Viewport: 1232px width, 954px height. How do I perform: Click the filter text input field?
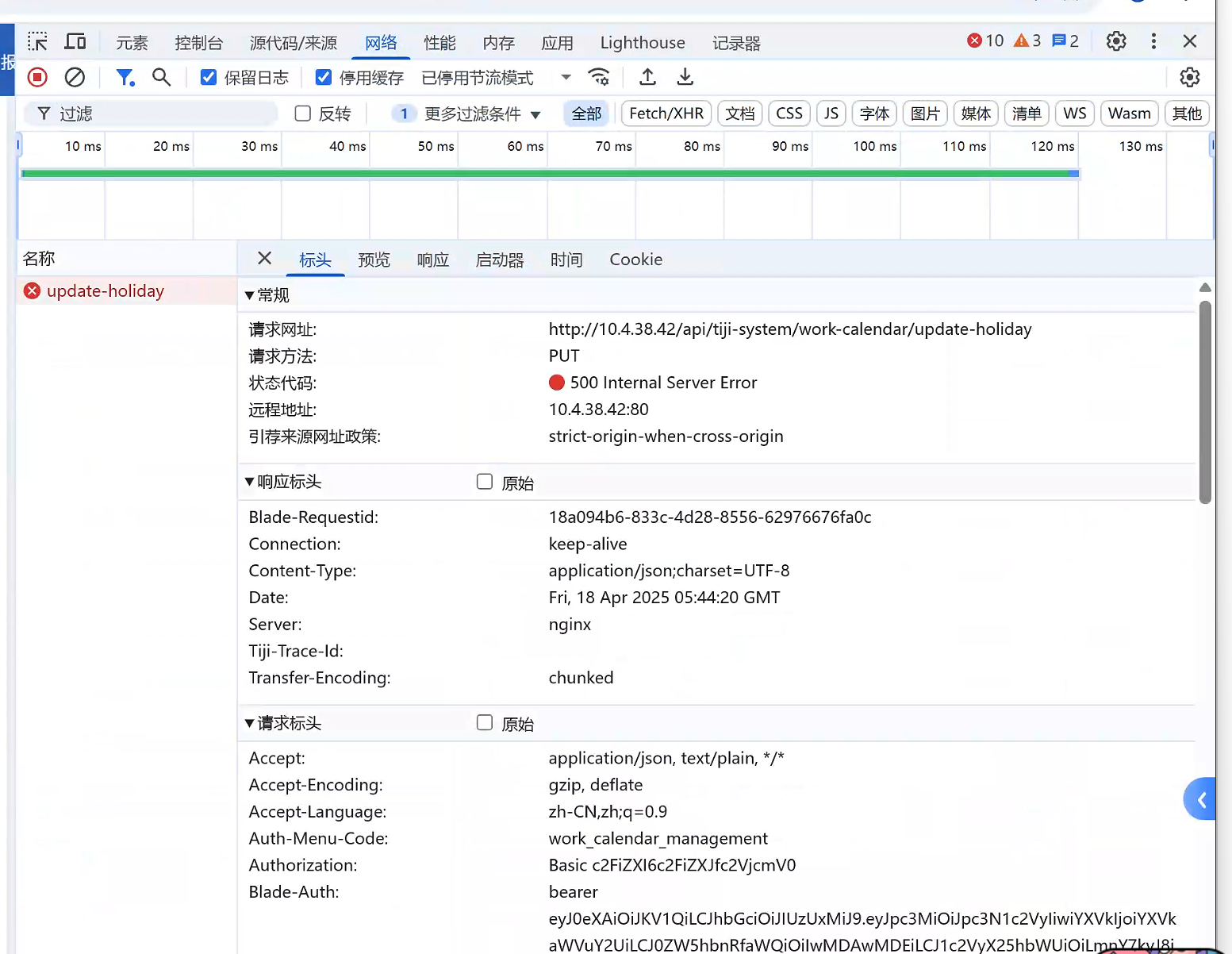(151, 113)
